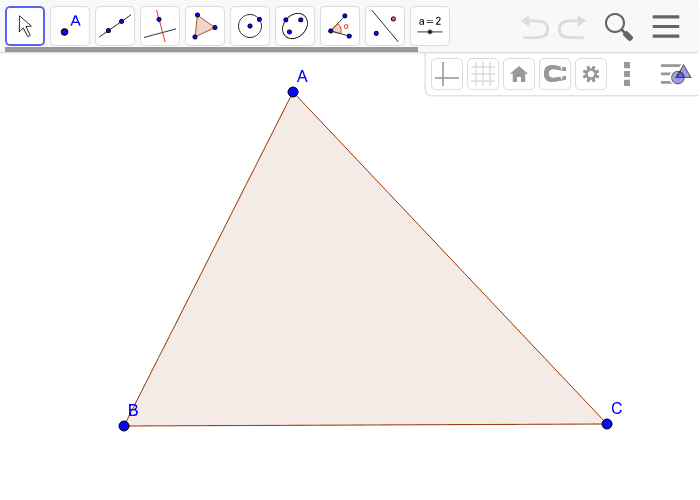Toggle the grid display
700x500 pixels.
tap(483, 74)
